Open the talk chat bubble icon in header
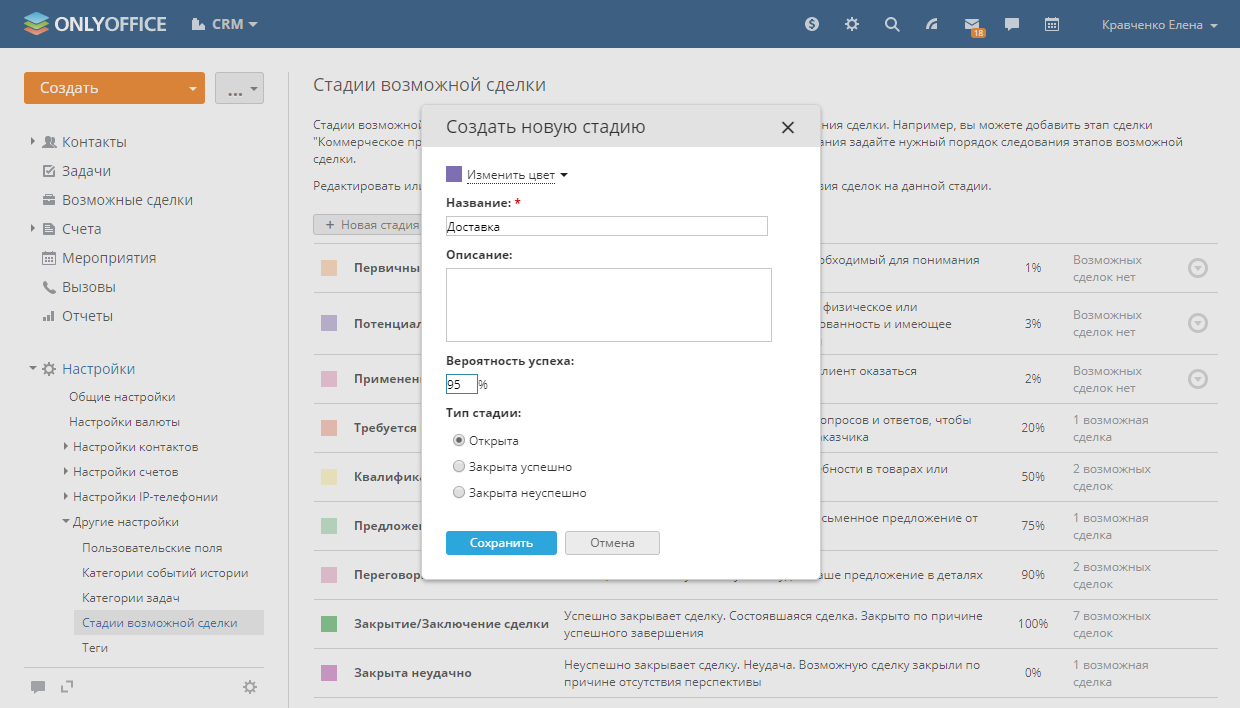This screenshot has width=1240, height=708. pyautogui.click(x=1012, y=24)
